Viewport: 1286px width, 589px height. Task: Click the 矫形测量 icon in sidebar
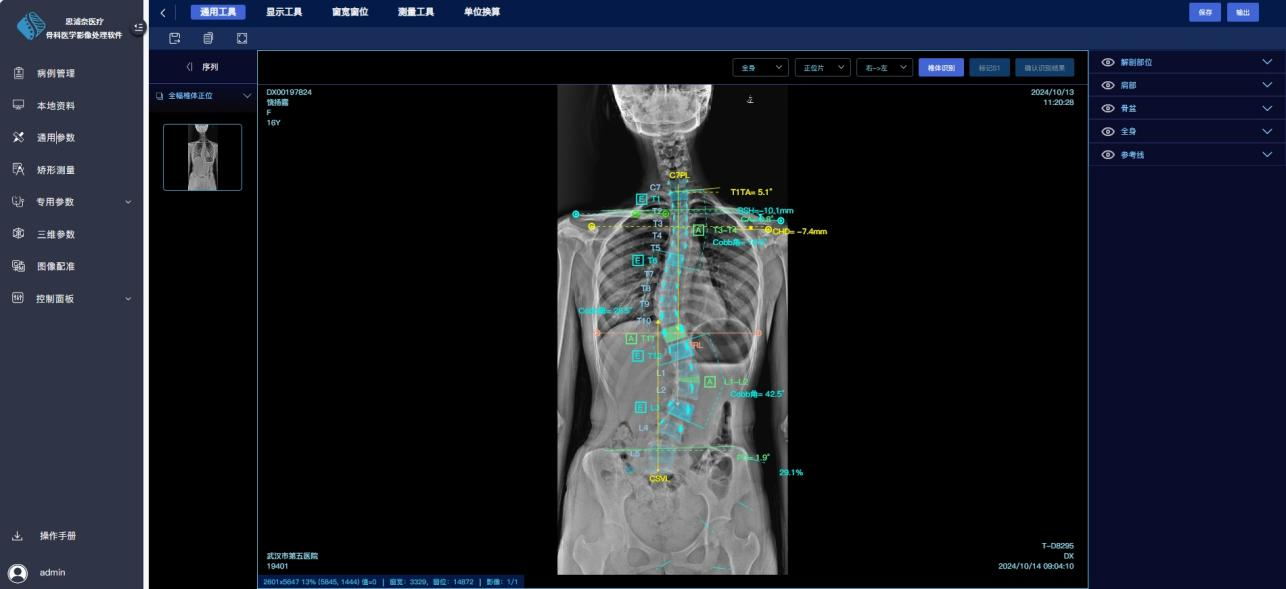(18, 169)
